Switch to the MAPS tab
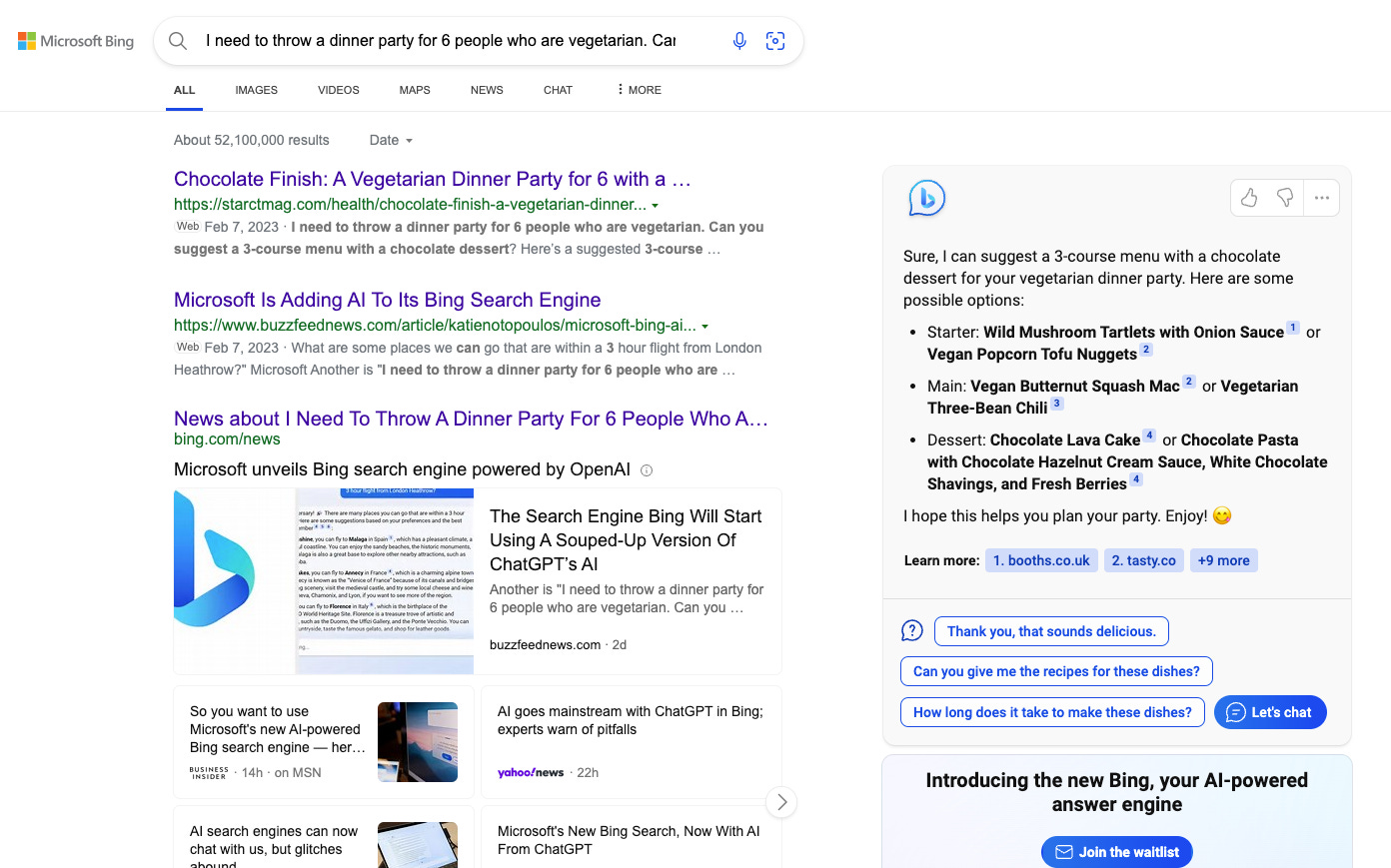Viewport: 1391px width, 868px height. (415, 90)
